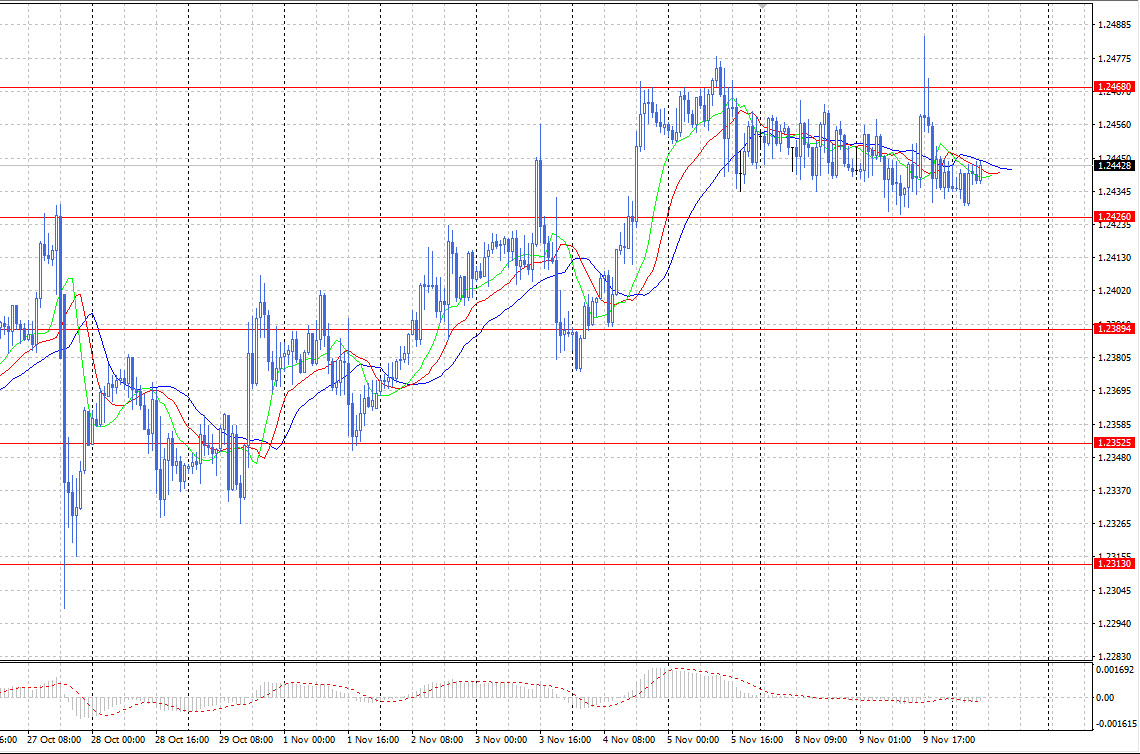Click the 28 Oct 16:00 time label
Viewport: 1140px width, 754px height.
click(182, 739)
